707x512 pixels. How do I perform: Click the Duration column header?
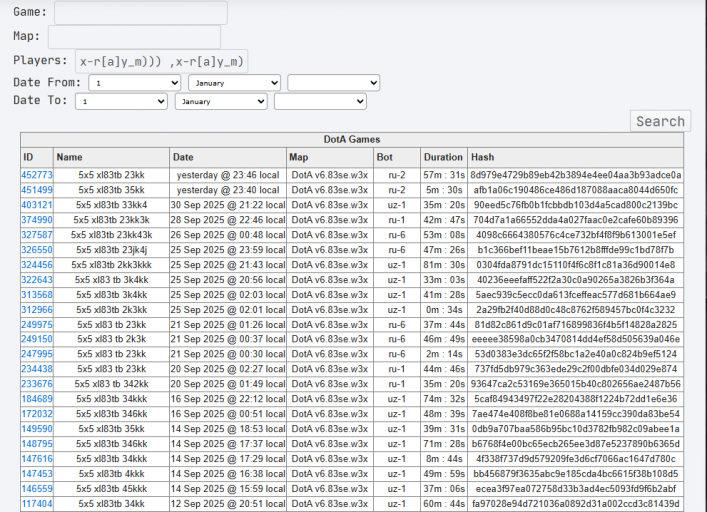443,157
